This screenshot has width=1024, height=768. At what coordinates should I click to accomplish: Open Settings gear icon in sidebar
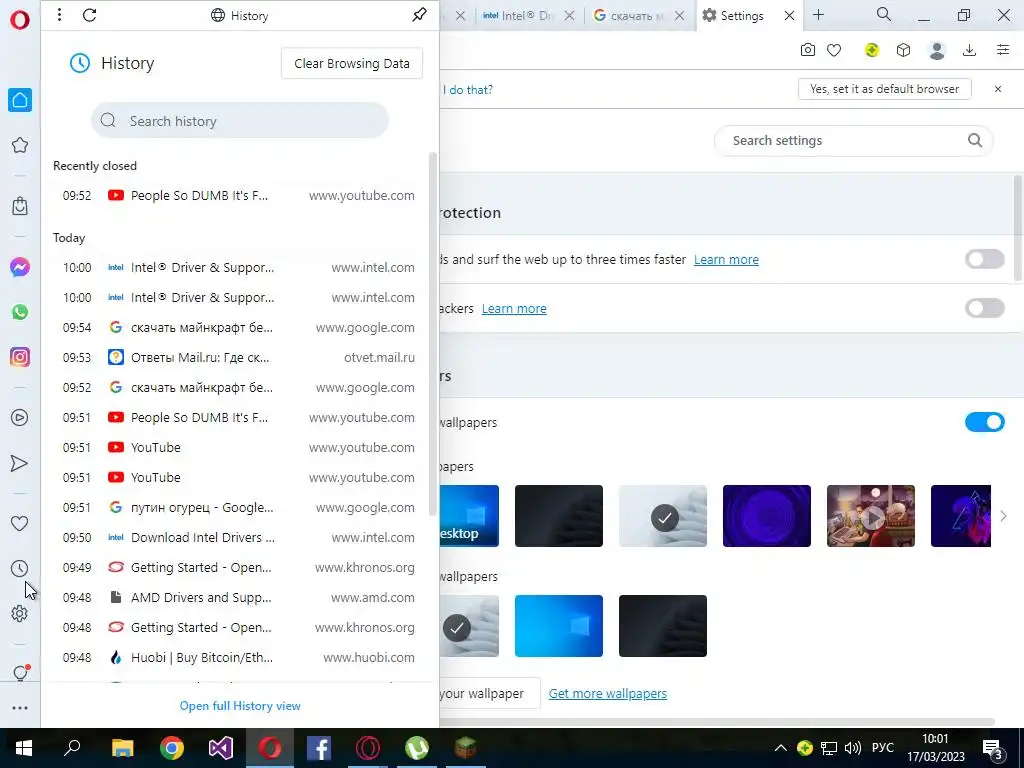pyautogui.click(x=20, y=614)
